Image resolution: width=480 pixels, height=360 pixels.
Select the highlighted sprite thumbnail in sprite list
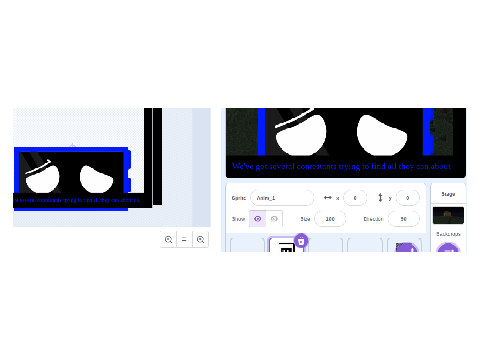pyautogui.click(x=286, y=245)
